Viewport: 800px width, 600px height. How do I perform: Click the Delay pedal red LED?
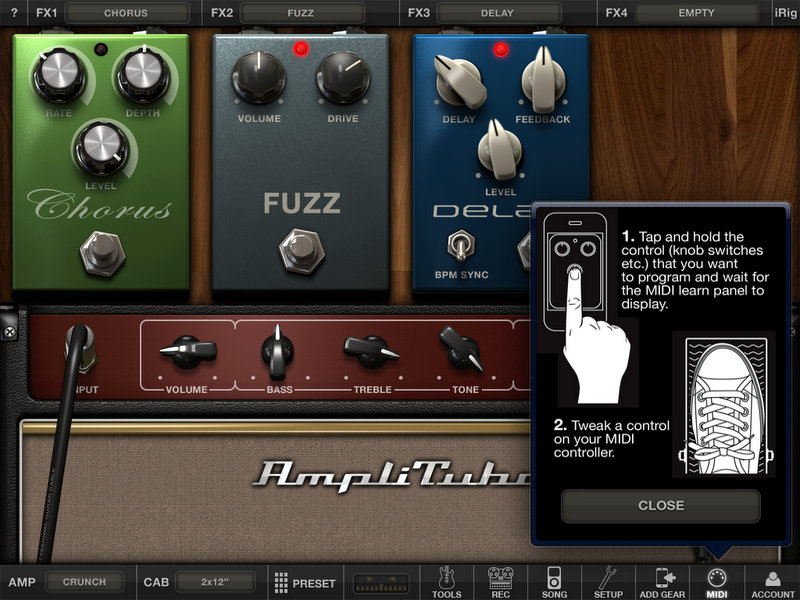pos(501,49)
